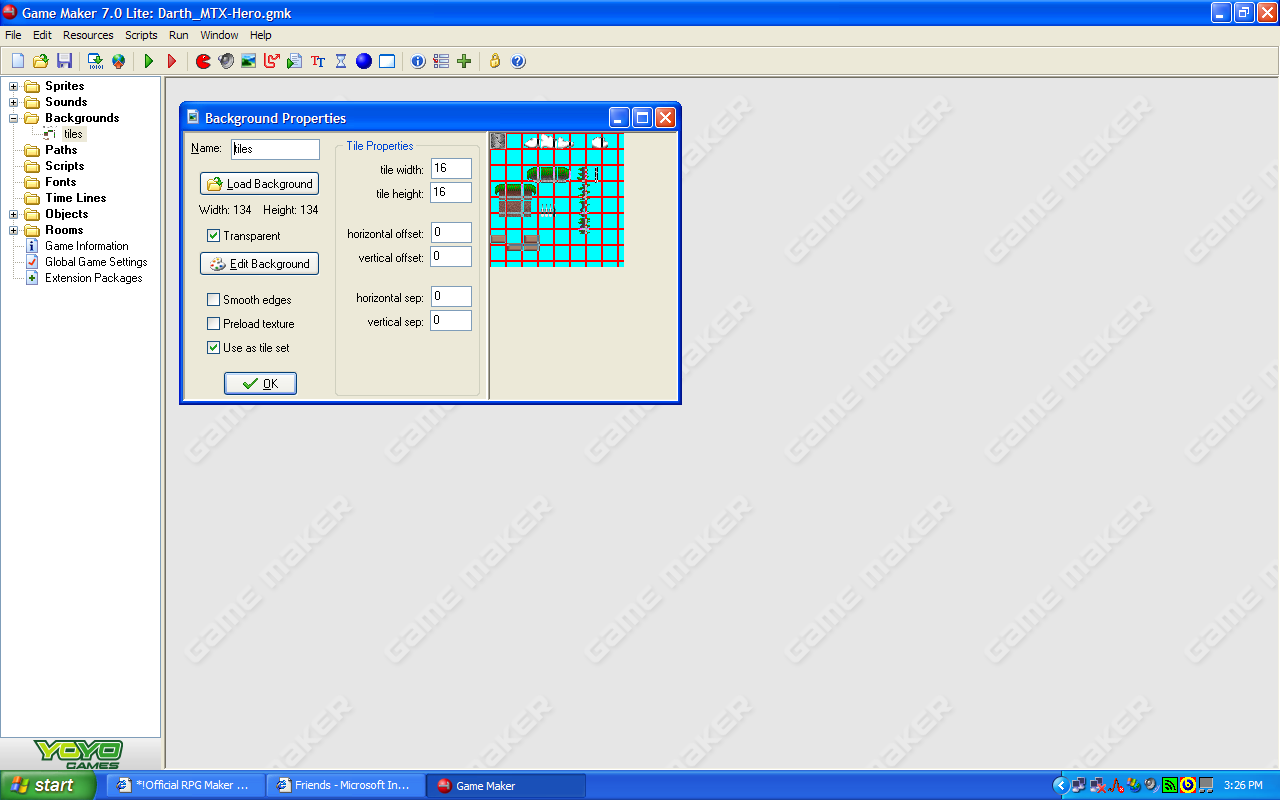Click the Create a Script icon

(x=293, y=61)
